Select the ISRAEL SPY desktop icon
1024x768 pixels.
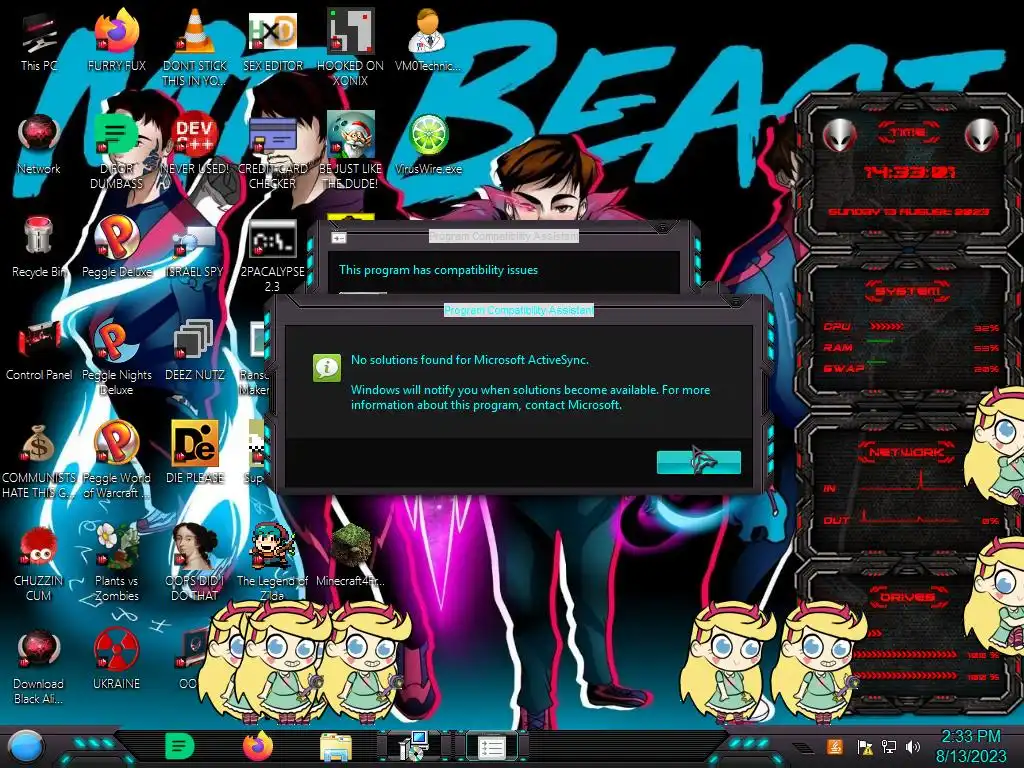(194, 247)
